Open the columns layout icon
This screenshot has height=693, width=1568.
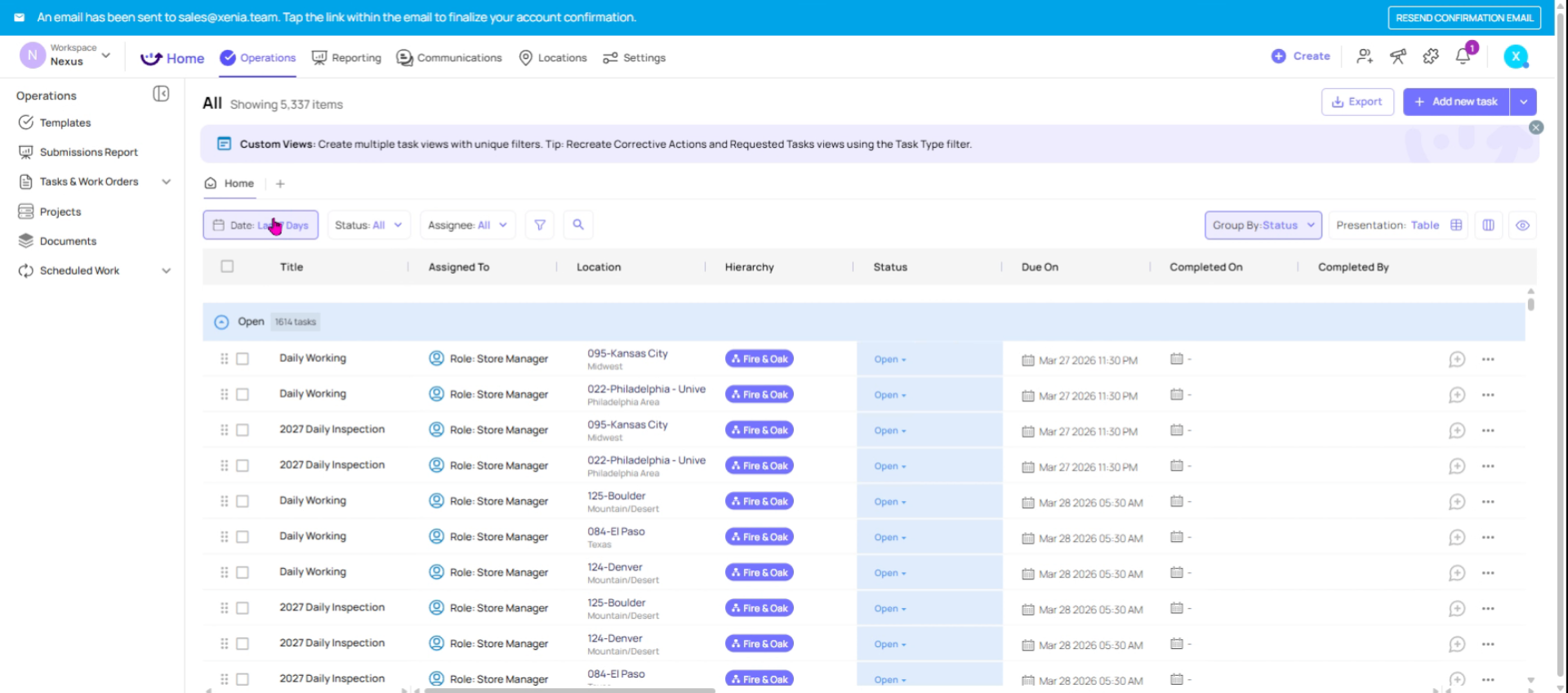(x=1489, y=226)
